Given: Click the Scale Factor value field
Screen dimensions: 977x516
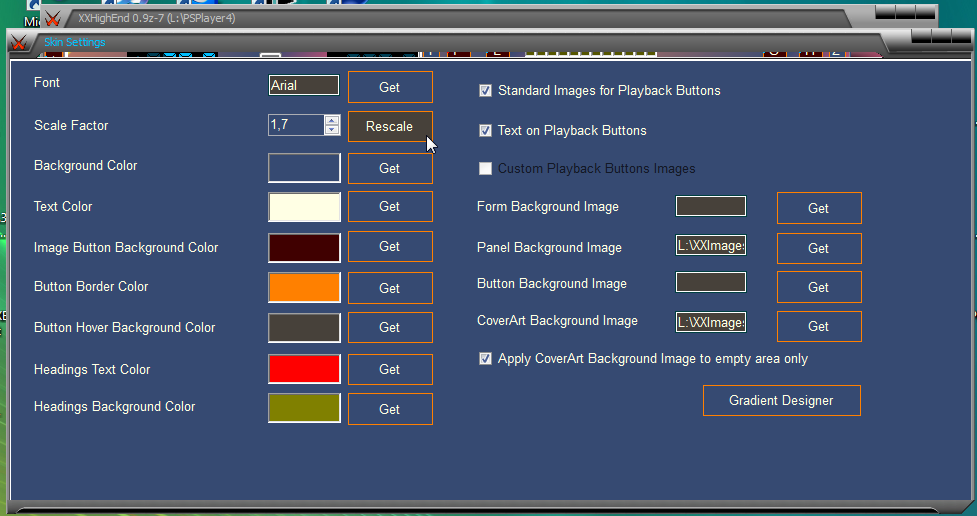Looking at the screenshot, I should (297, 125).
